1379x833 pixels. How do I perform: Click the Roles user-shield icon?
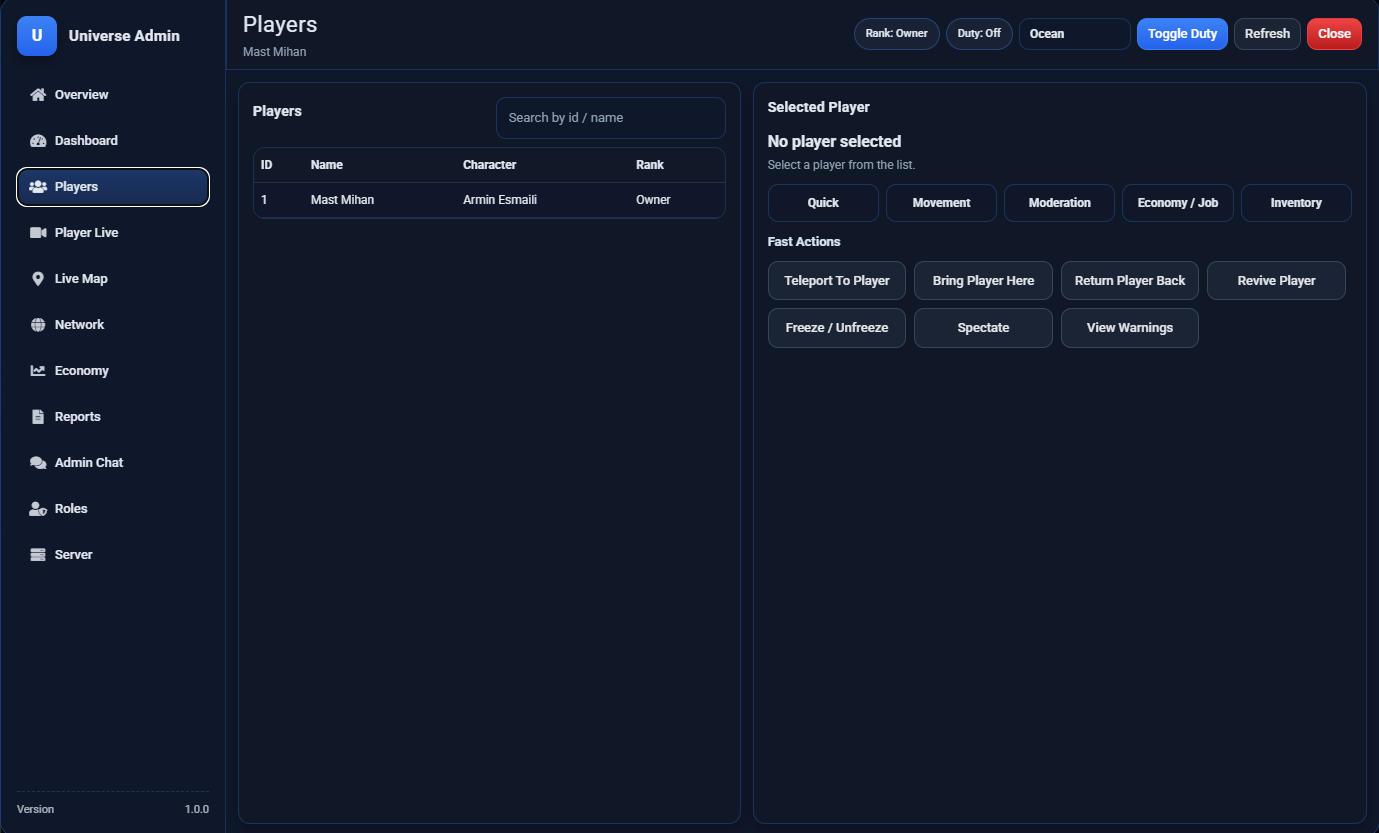tap(38, 509)
